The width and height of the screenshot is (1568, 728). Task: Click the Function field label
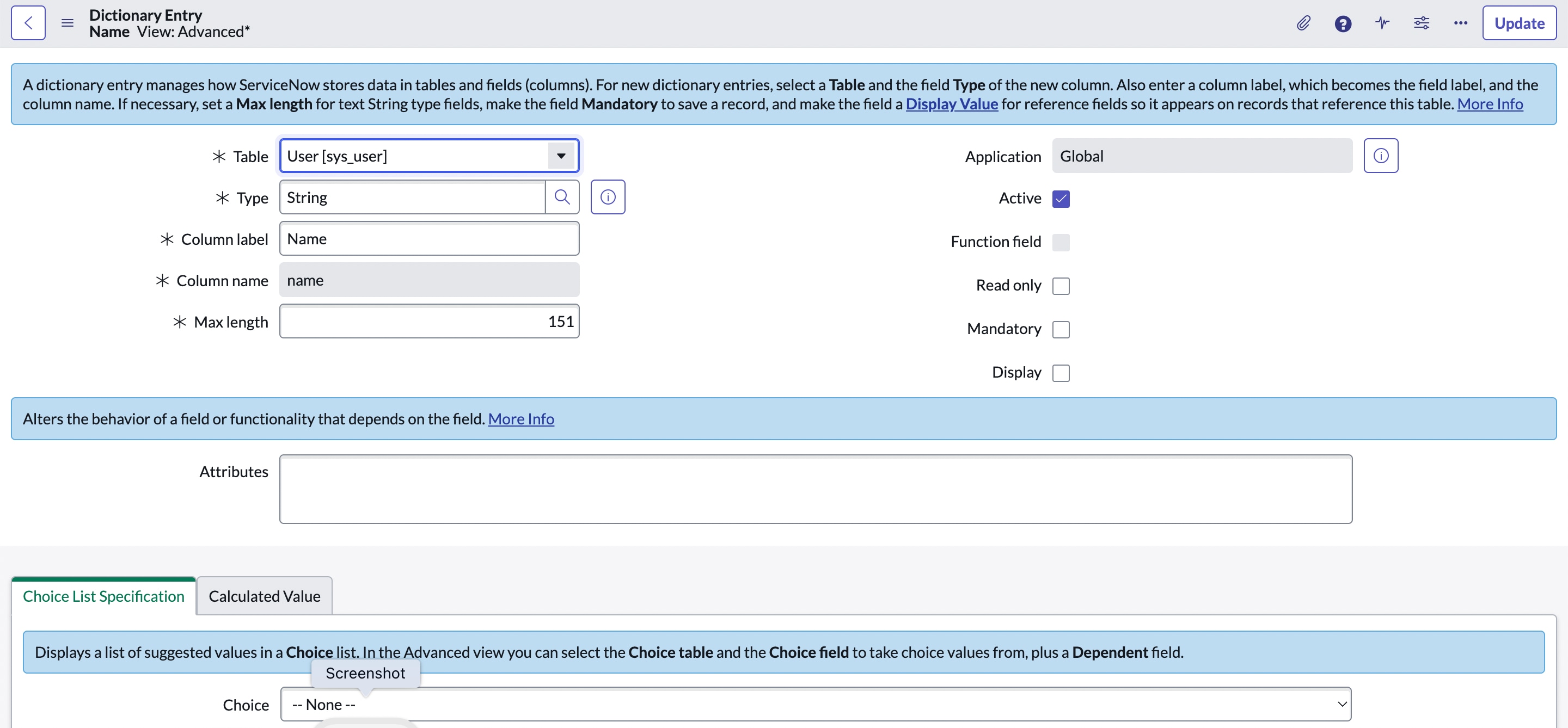pos(996,242)
